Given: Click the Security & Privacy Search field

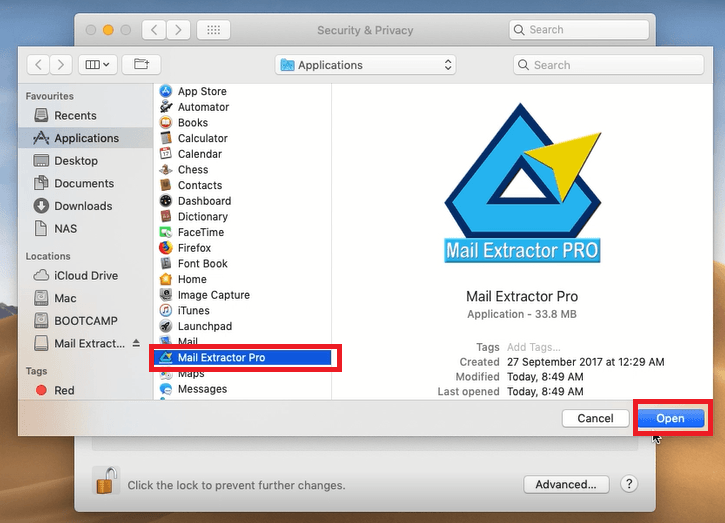Looking at the screenshot, I should 579,30.
